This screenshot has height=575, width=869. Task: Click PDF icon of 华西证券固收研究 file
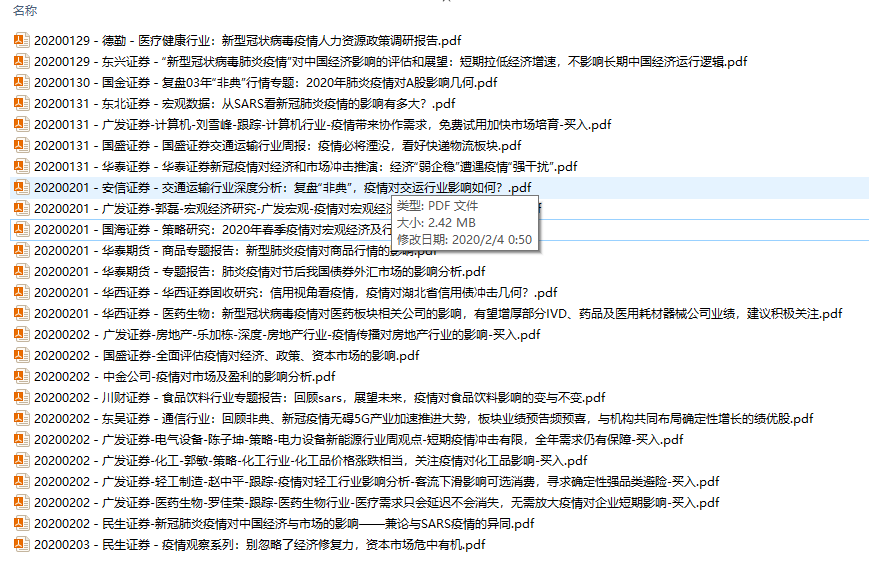coord(22,292)
